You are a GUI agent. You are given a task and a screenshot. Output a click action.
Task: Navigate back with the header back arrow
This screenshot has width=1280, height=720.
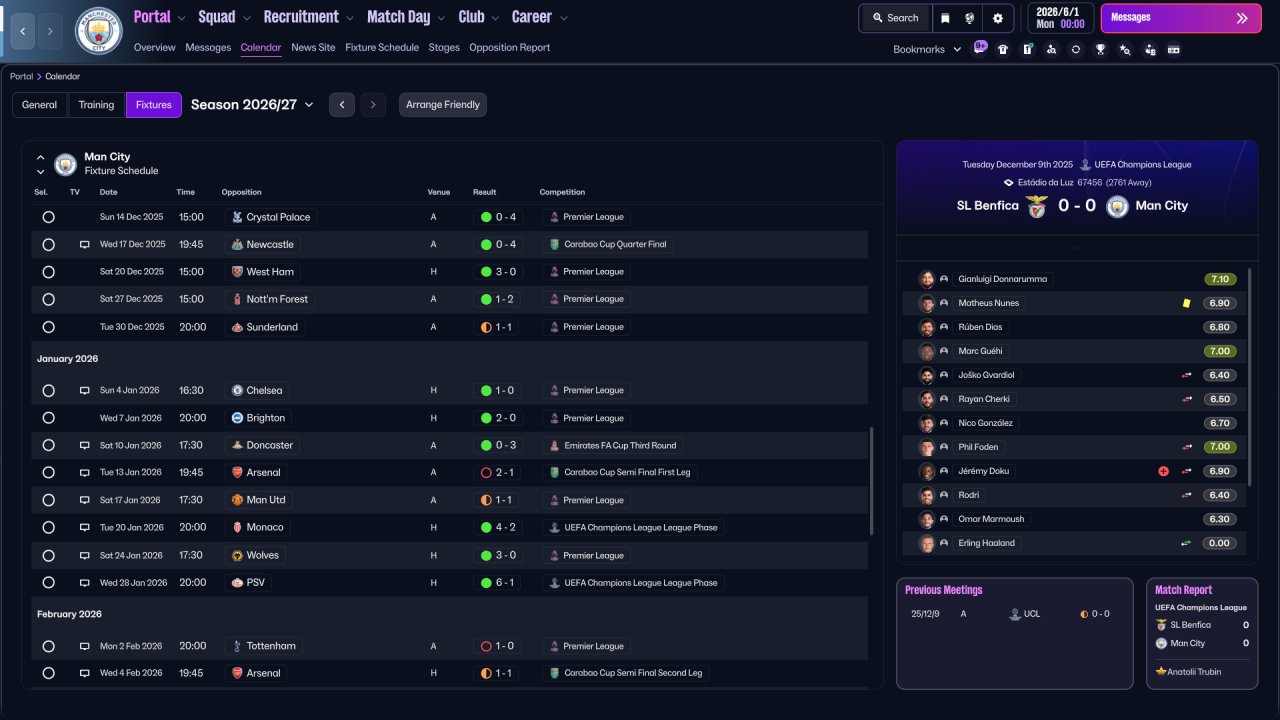22,31
